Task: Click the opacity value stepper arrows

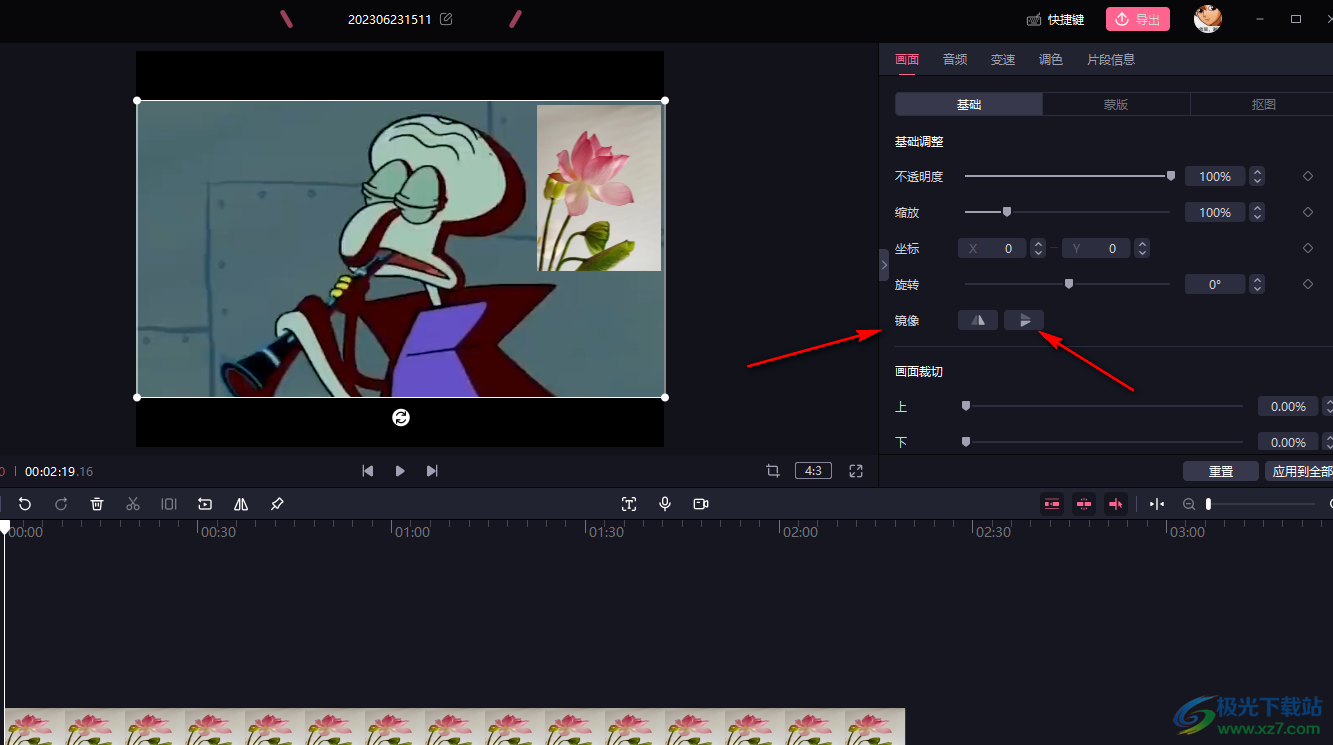Action: [1257, 176]
